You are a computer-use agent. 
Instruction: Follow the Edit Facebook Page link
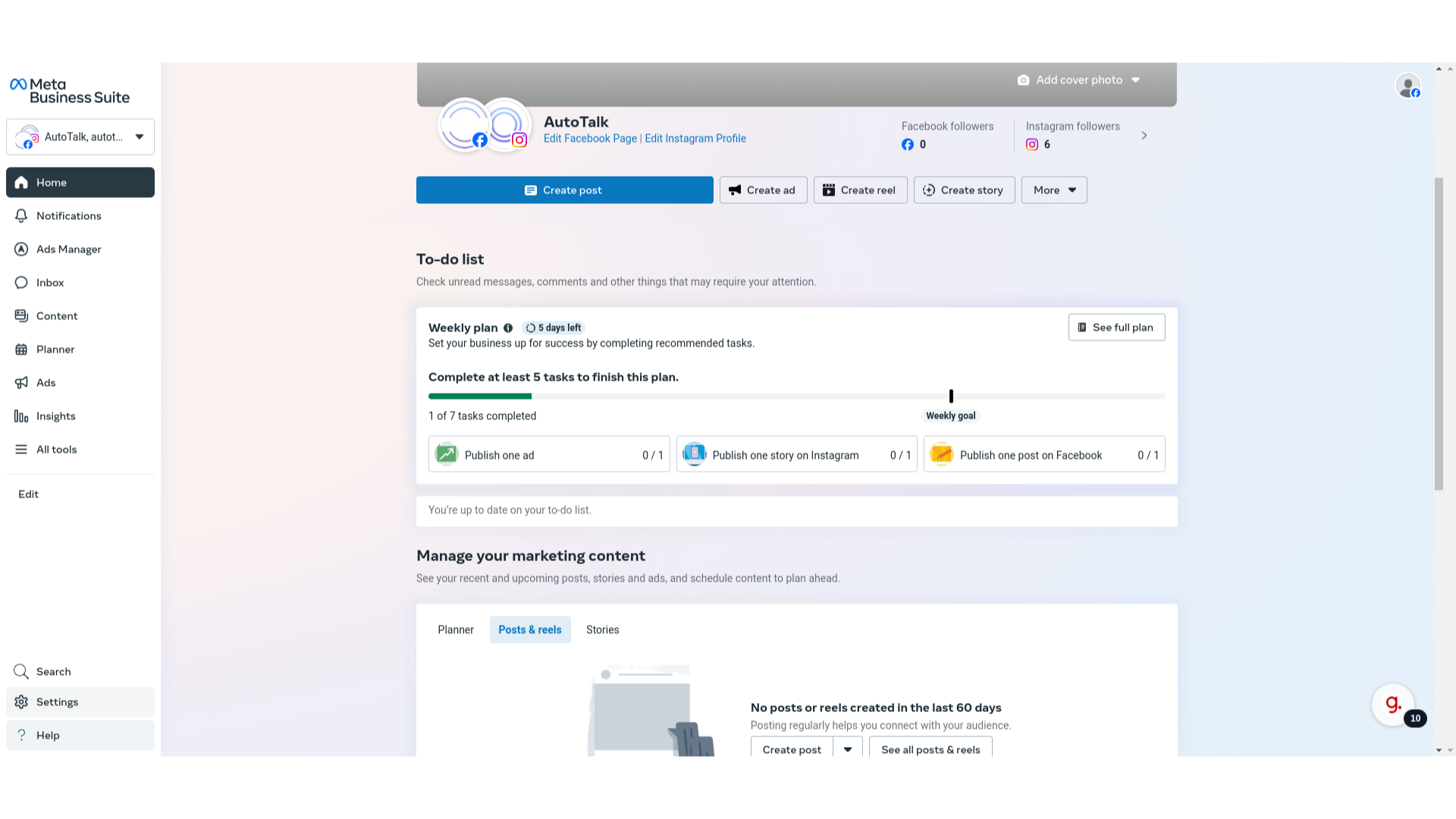point(590,139)
